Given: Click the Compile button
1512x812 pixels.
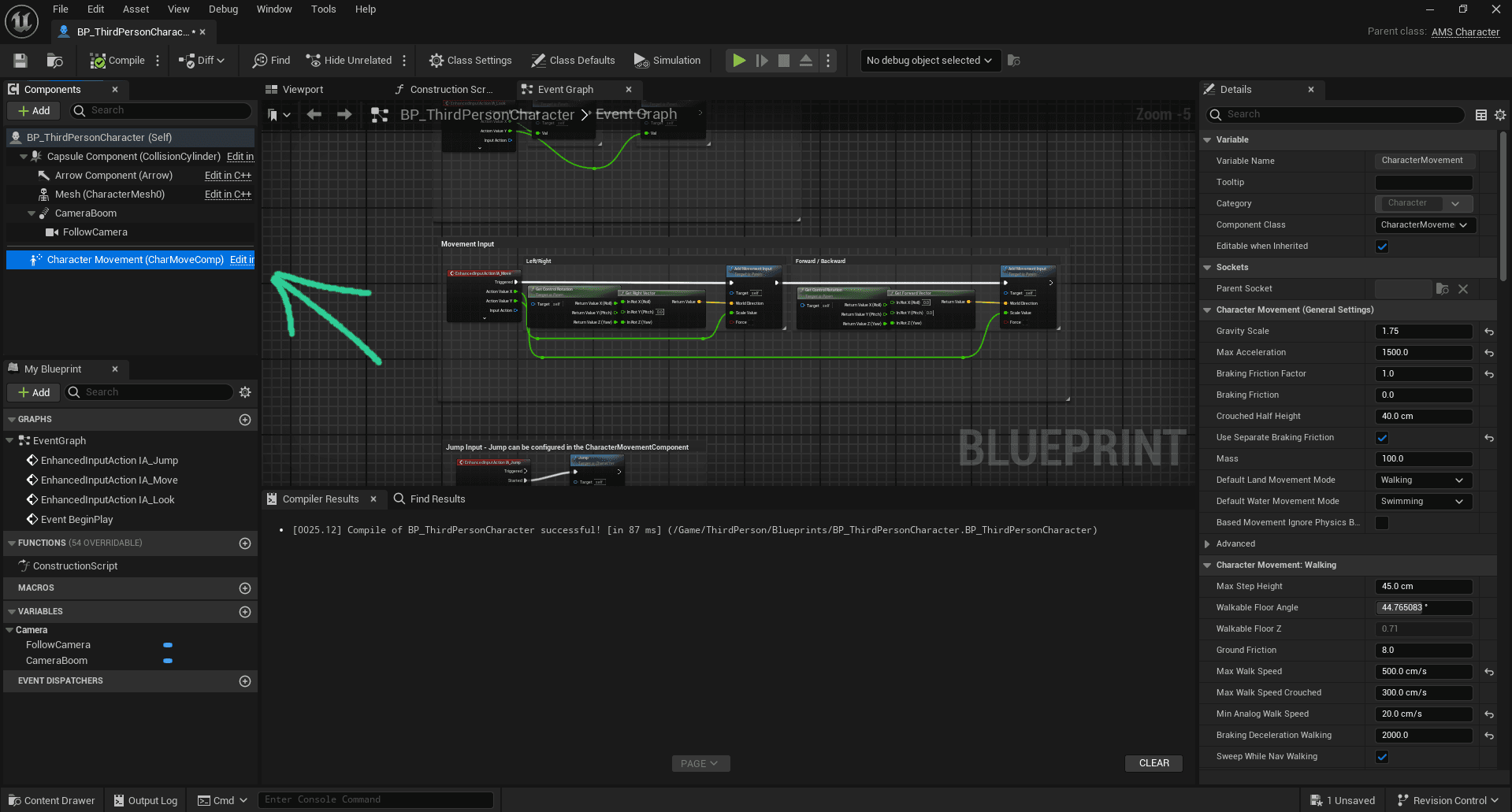Looking at the screenshot, I should (117, 61).
